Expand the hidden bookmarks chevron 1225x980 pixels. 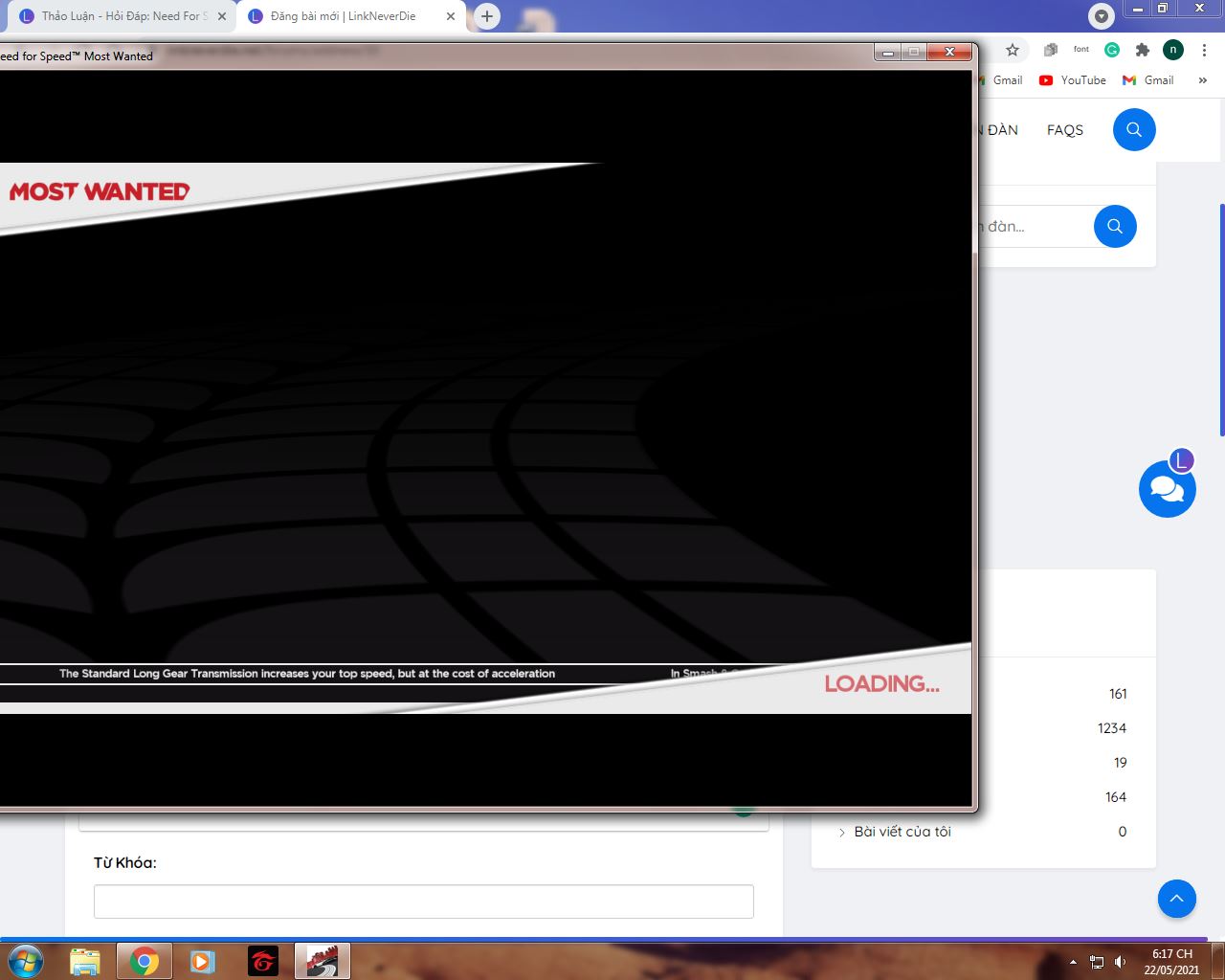tap(1202, 80)
